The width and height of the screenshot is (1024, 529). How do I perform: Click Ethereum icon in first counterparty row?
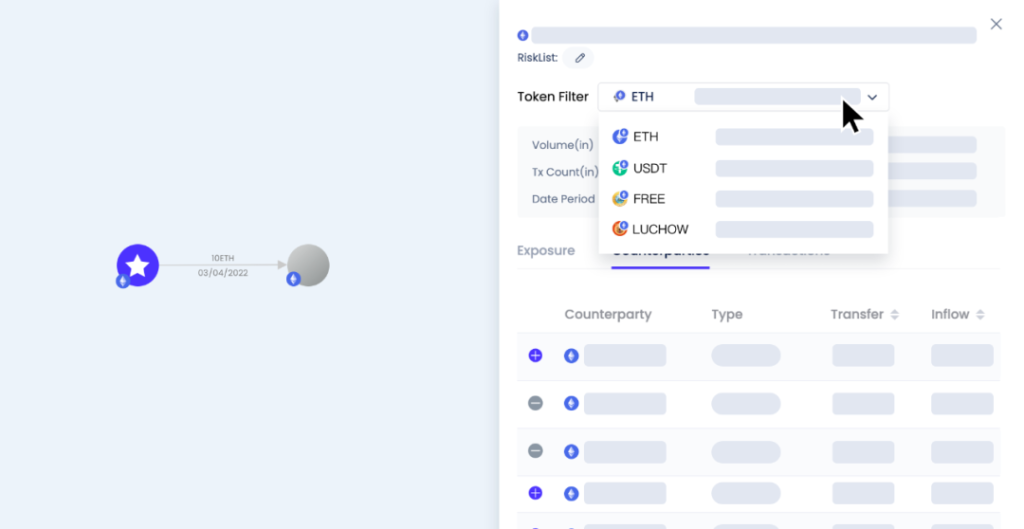[x=571, y=356]
